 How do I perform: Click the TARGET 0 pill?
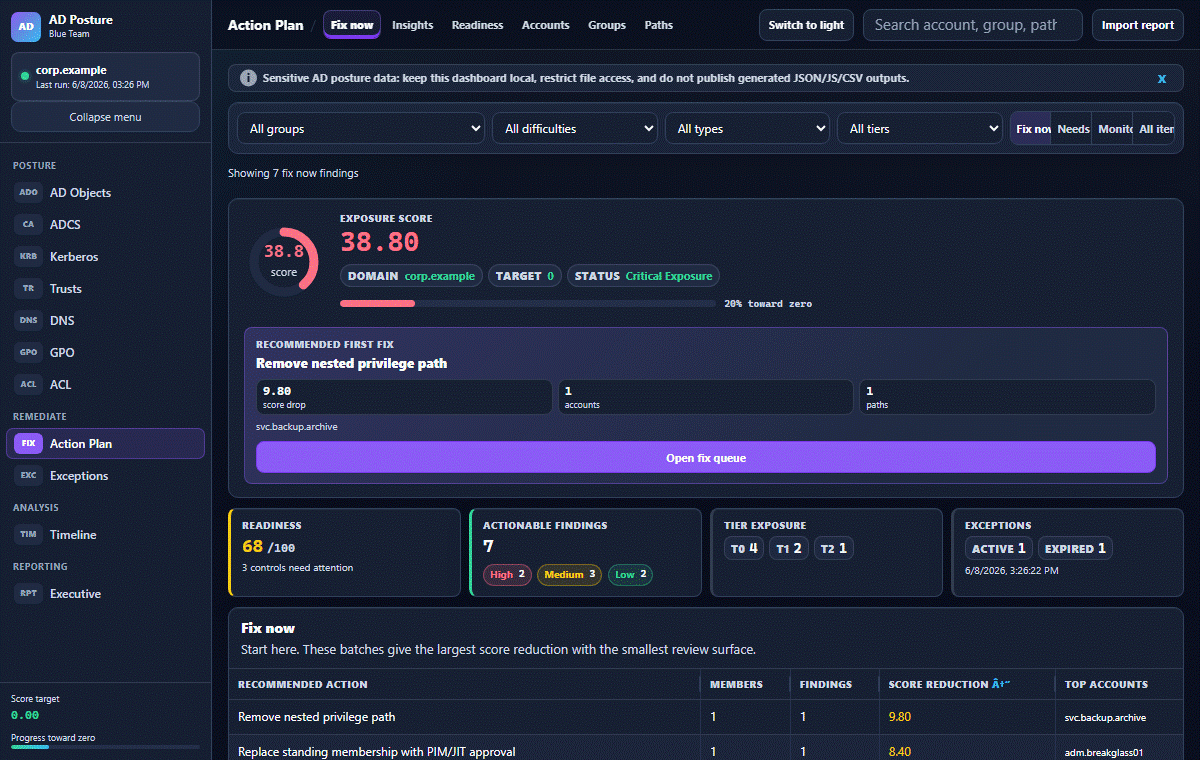click(525, 276)
